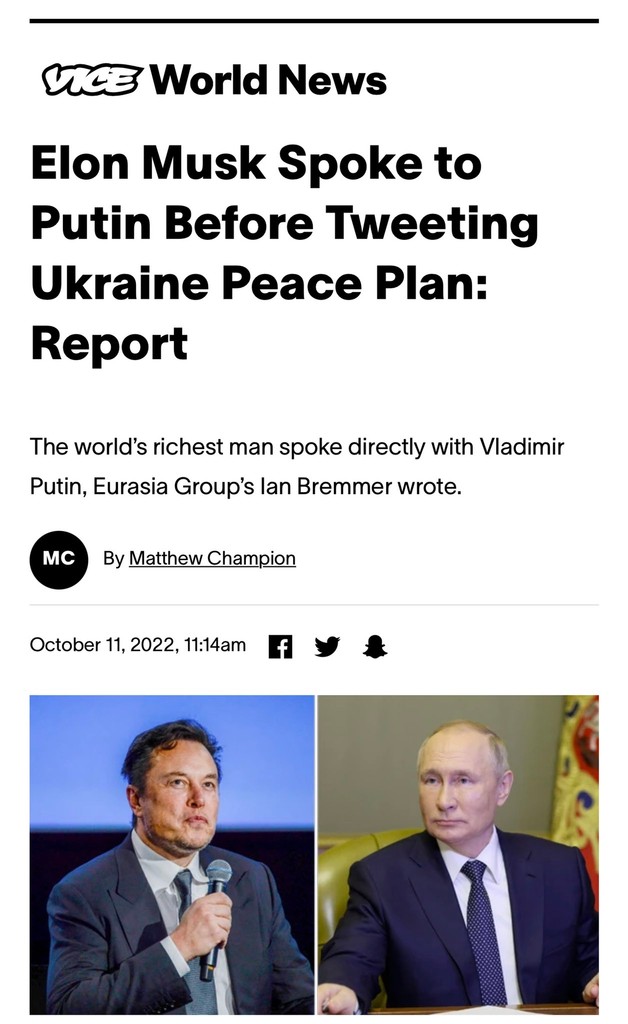Open Matthew Champion's author page
This screenshot has width=628, height=1024.
click(x=212, y=558)
